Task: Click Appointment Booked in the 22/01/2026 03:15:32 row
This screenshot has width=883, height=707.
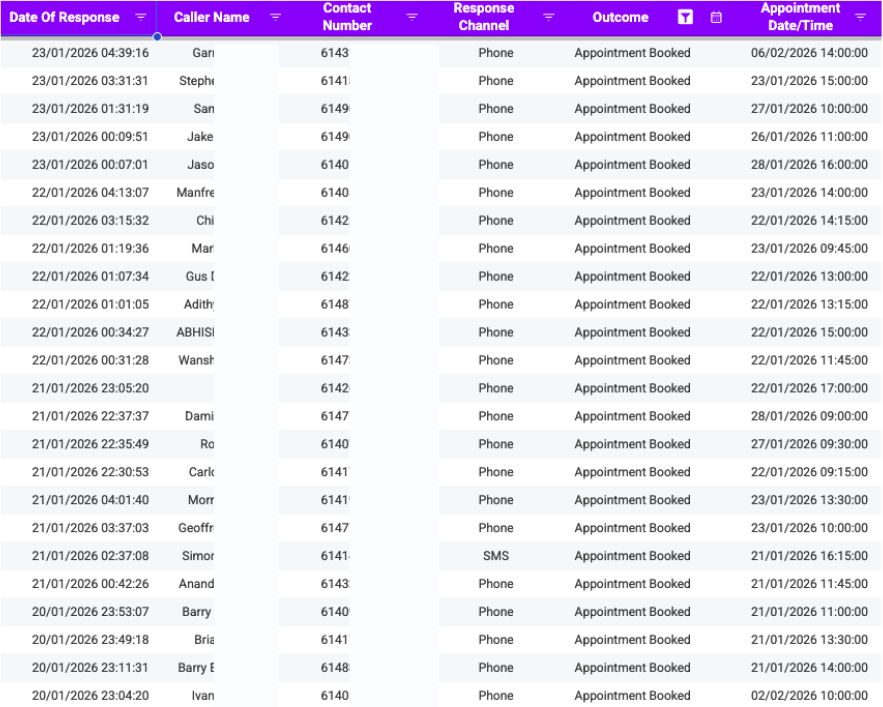Action: click(632, 221)
